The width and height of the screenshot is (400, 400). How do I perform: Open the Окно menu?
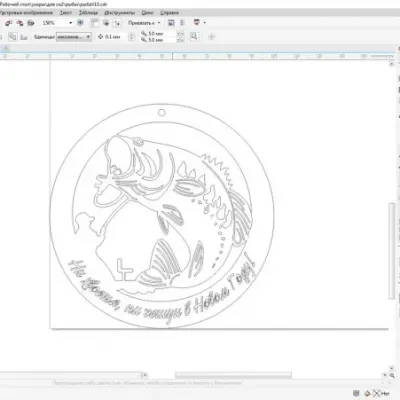[x=147, y=13]
